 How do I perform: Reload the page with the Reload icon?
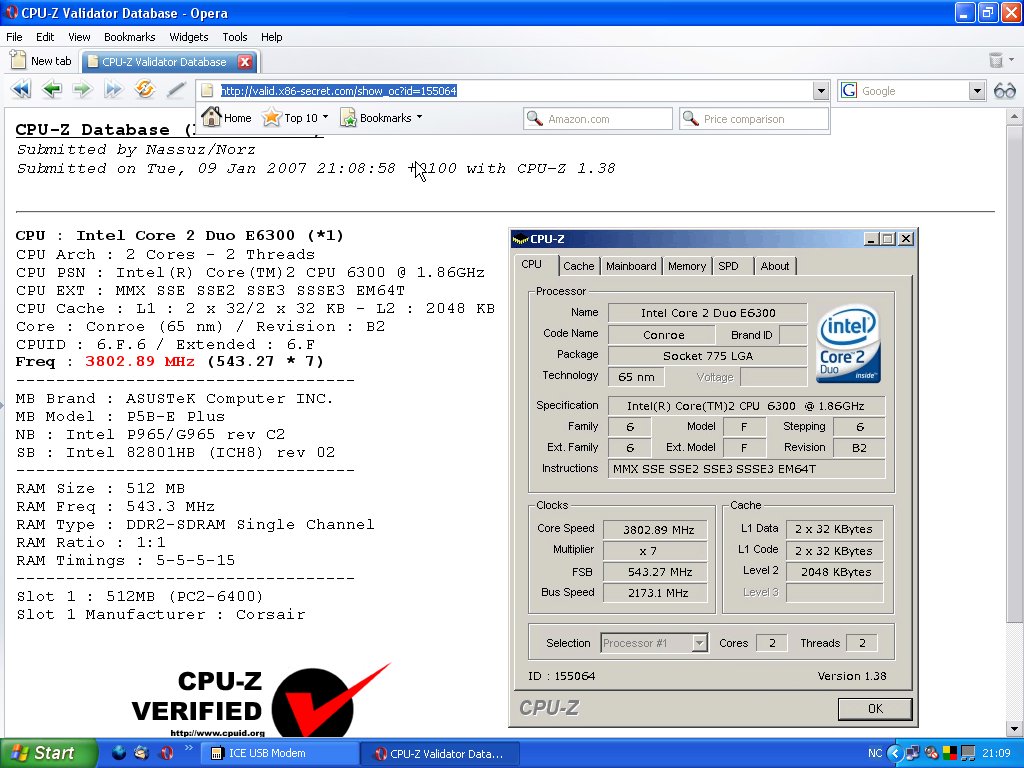[144, 89]
